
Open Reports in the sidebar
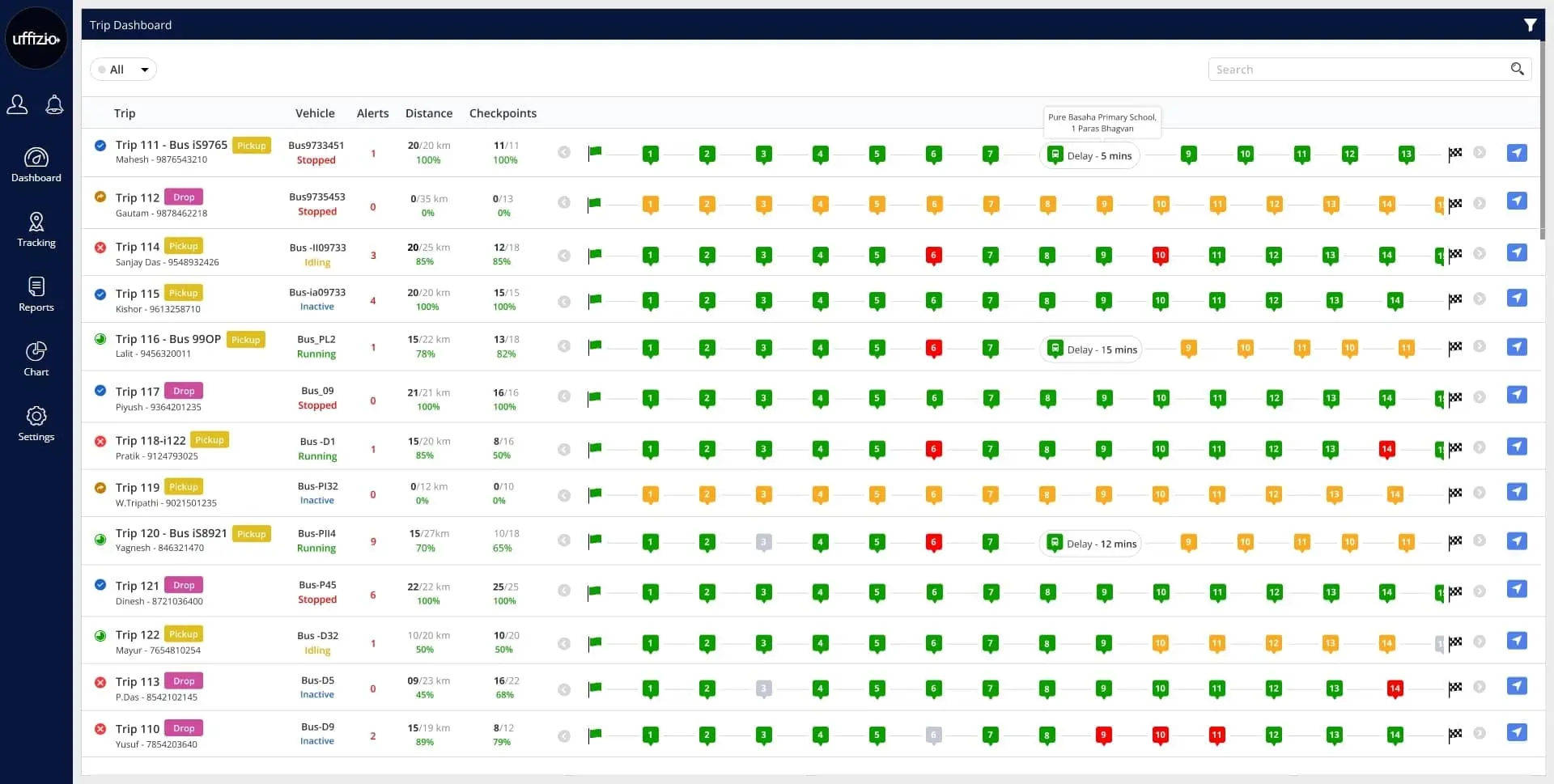click(36, 295)
